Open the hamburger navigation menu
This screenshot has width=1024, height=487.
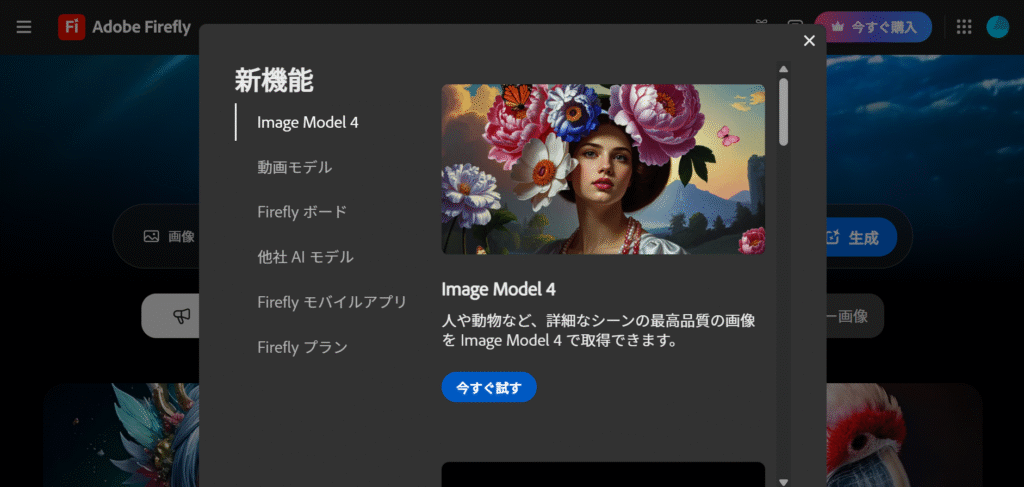(x=24, y=27)
